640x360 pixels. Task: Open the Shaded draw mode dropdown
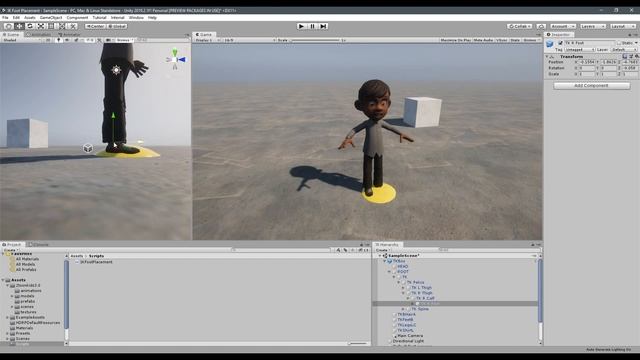pos(21,40)
